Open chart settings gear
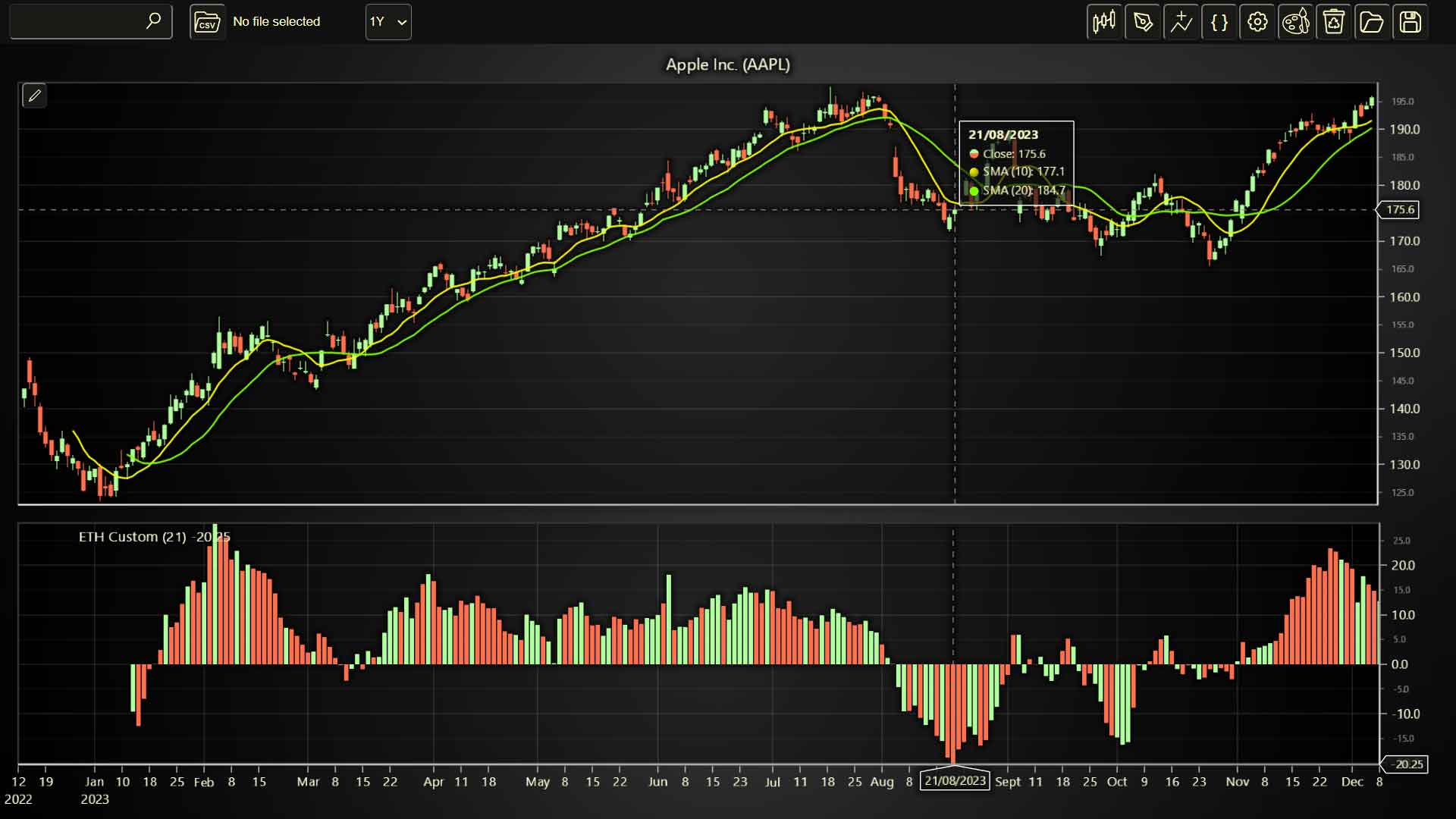This screenshot has height=819, width=1456. coord(1257,22)
